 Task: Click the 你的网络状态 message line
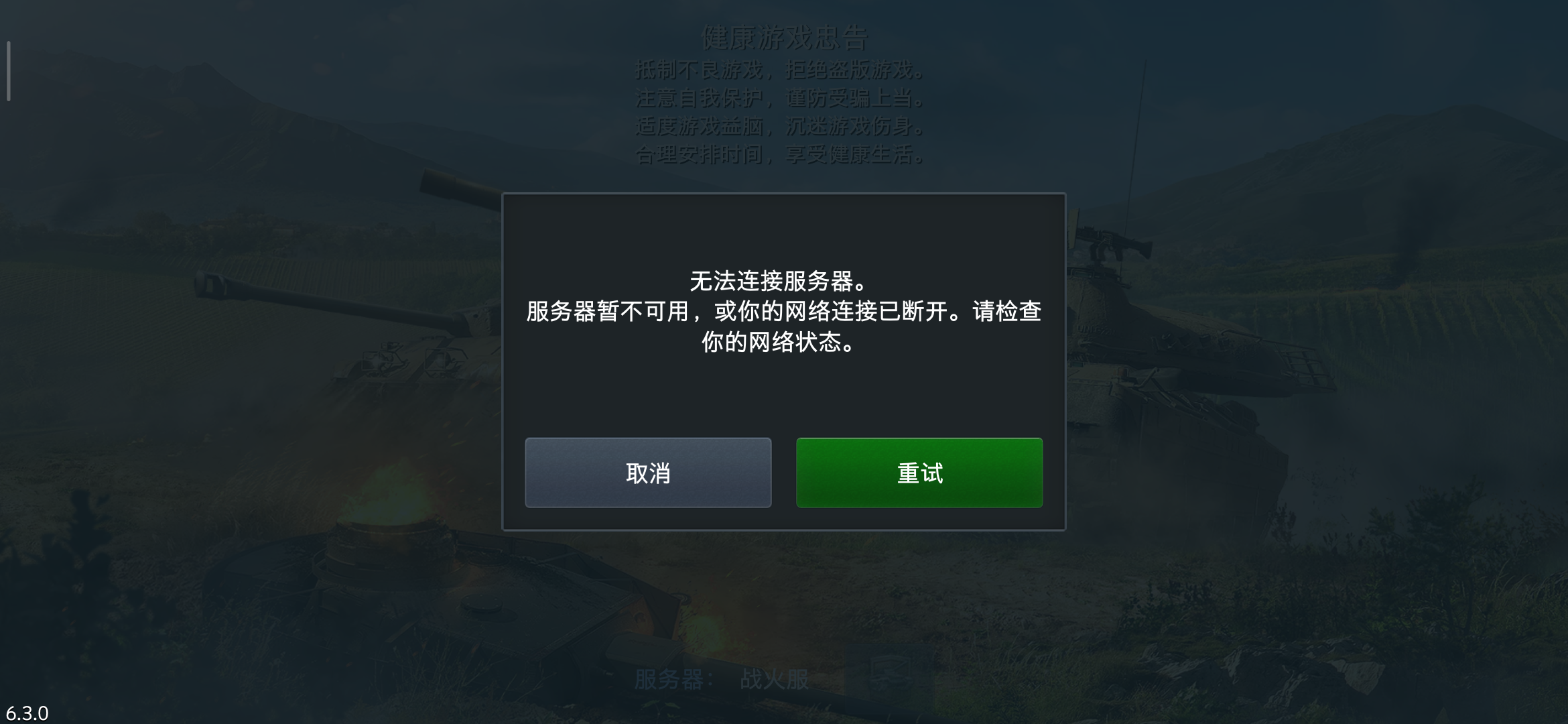pyautogui.click(x=779, y=343)
